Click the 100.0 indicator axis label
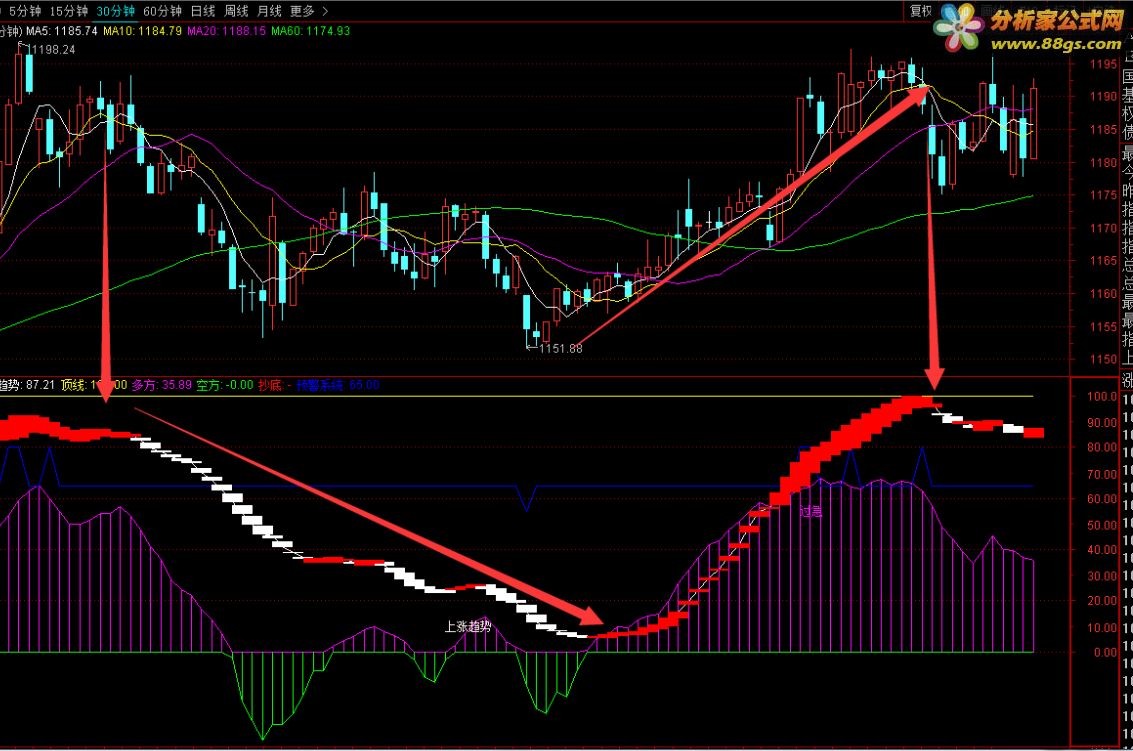1133x751 pixels. tap(1103, 396)
